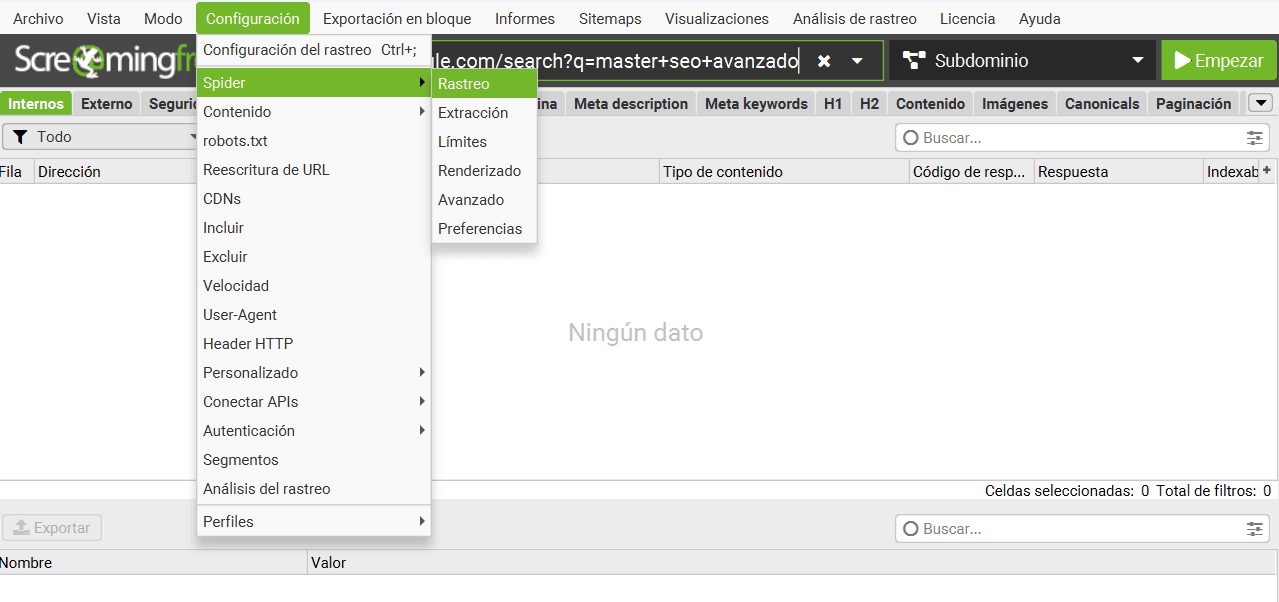The image size is (1279, 602).
Task: Open advanced filter sliders beside top Buscar field
Action: pyautogui.click(x=1254, y=137)
